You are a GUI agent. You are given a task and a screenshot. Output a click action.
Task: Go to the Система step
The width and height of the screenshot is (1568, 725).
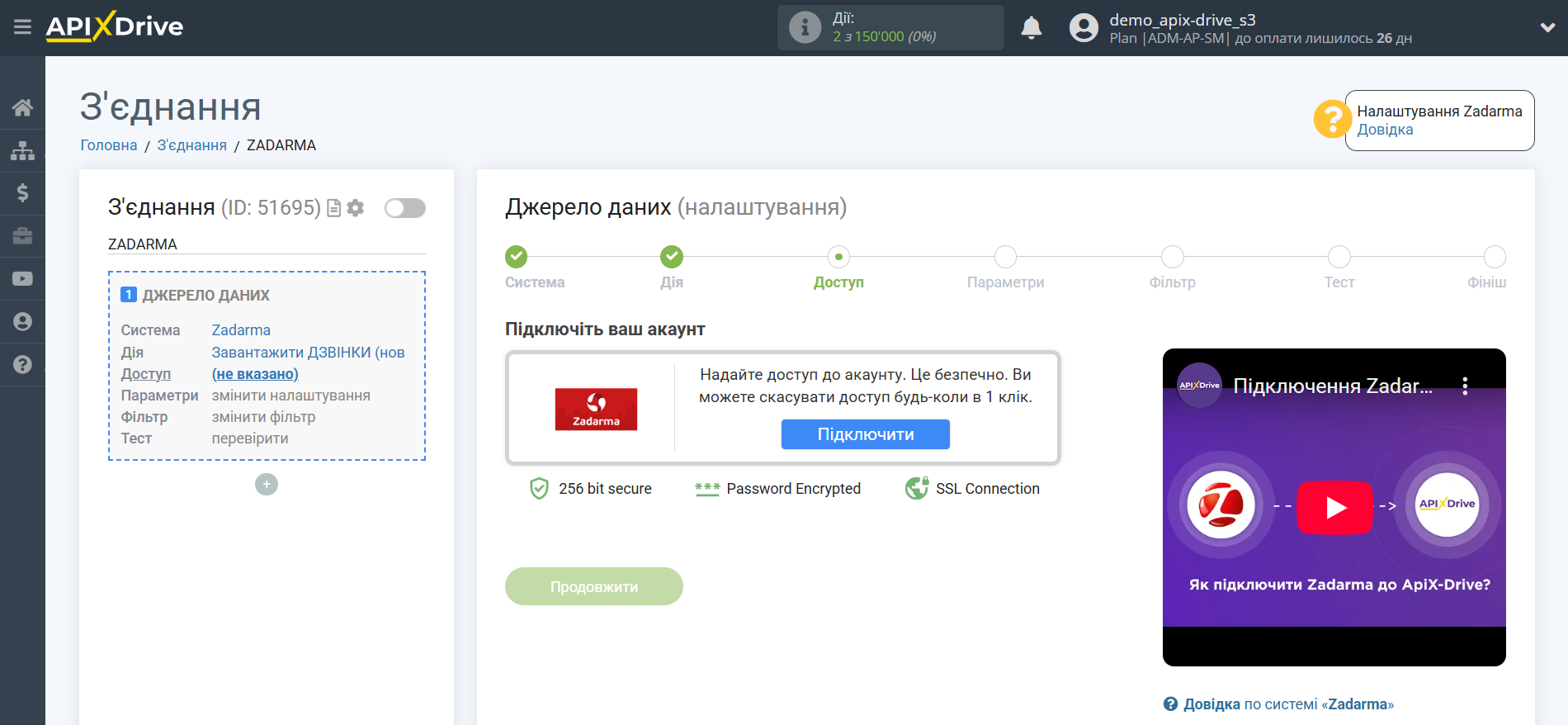coord(517,257)
